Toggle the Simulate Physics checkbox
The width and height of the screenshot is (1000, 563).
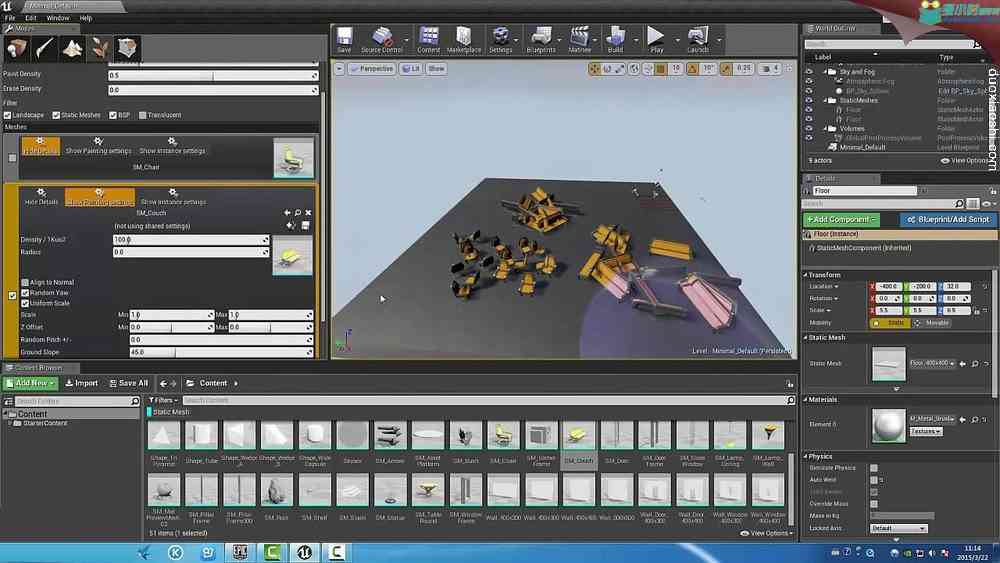click(874, 468)
